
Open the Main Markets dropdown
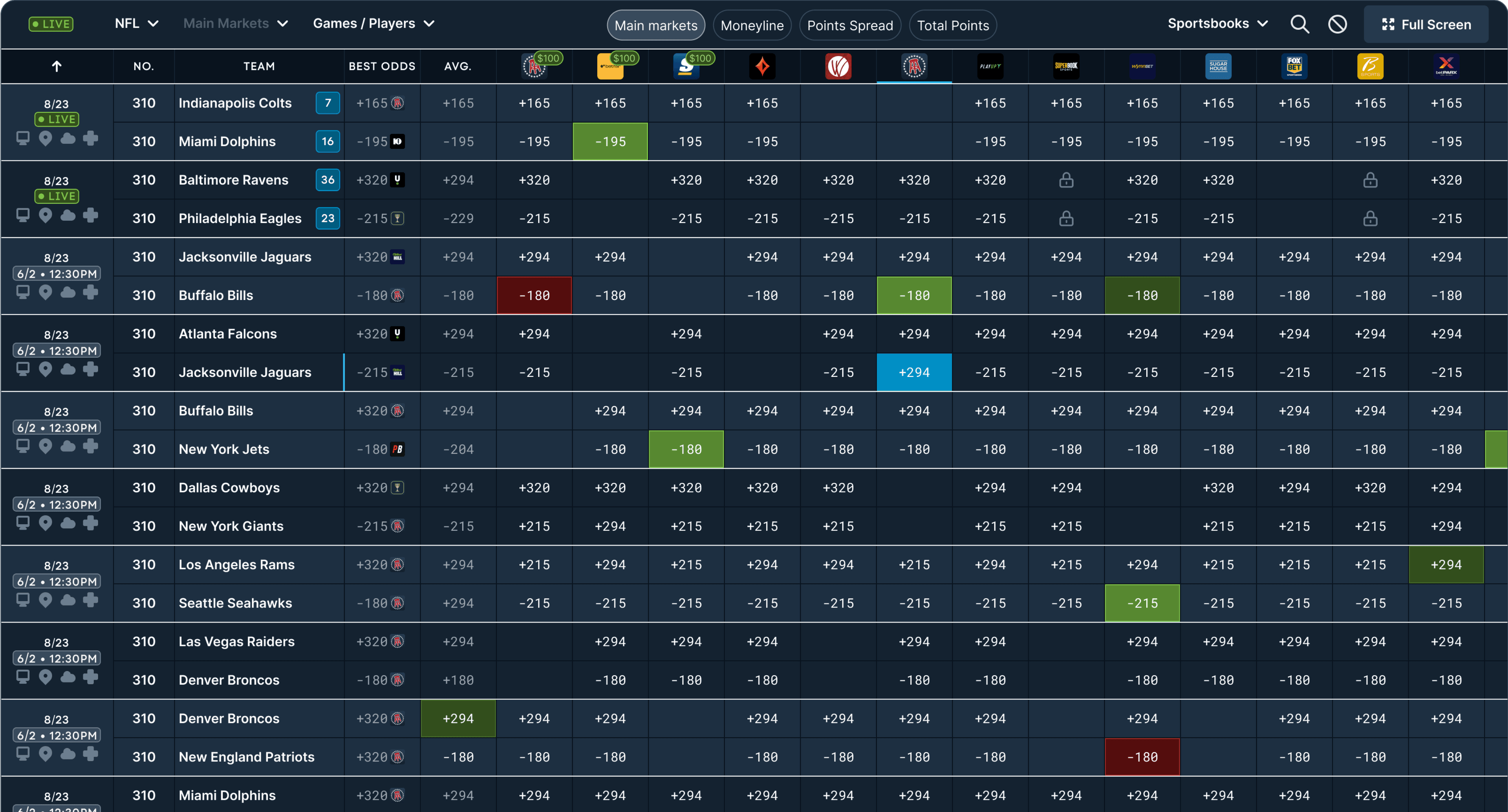(x=235, y=24)
